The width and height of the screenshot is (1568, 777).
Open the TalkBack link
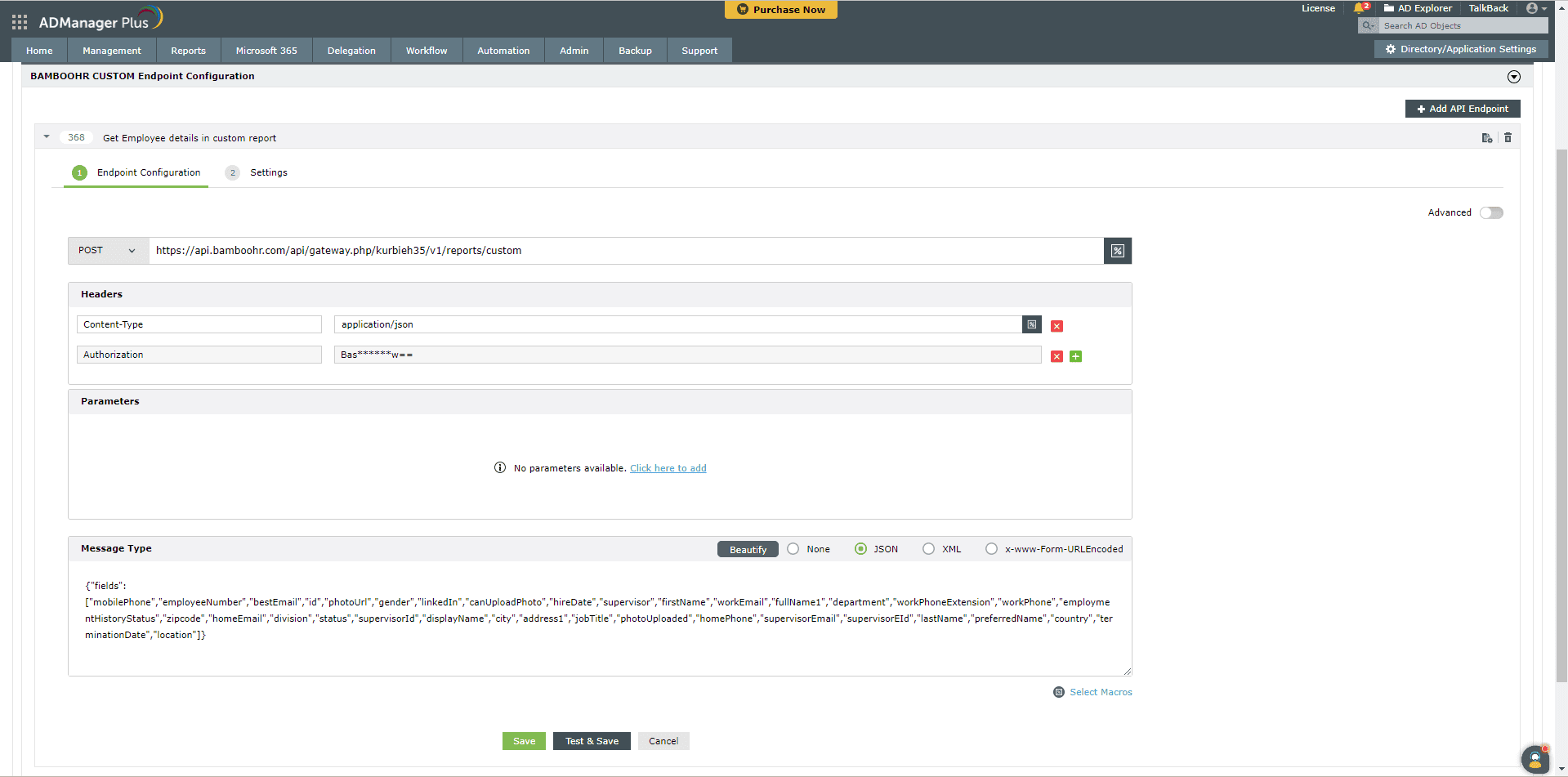[1489, 8]
